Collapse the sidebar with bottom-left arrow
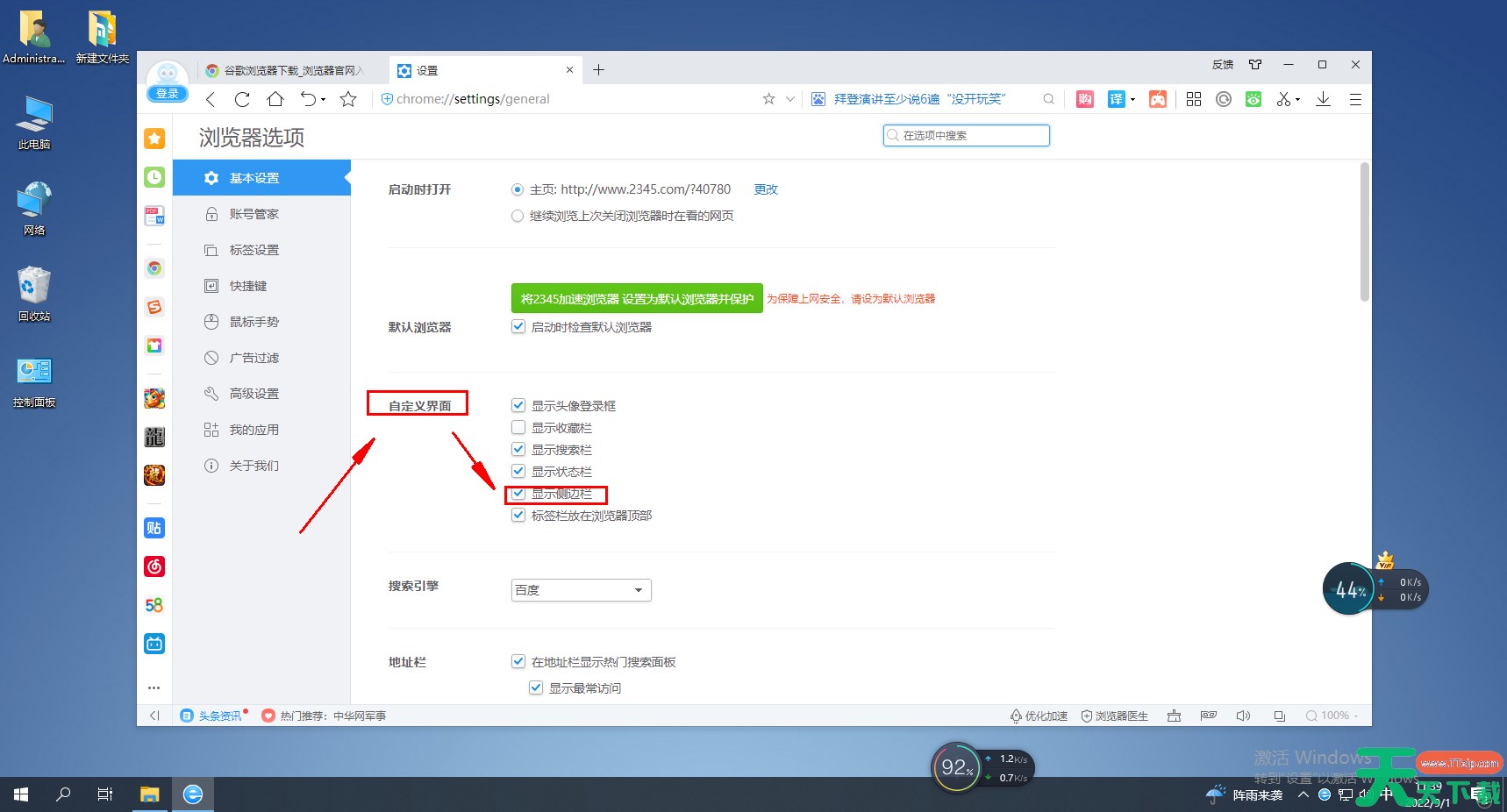Image resolution: width=1507 pixels, height=812 pixels. click(154, 716)
